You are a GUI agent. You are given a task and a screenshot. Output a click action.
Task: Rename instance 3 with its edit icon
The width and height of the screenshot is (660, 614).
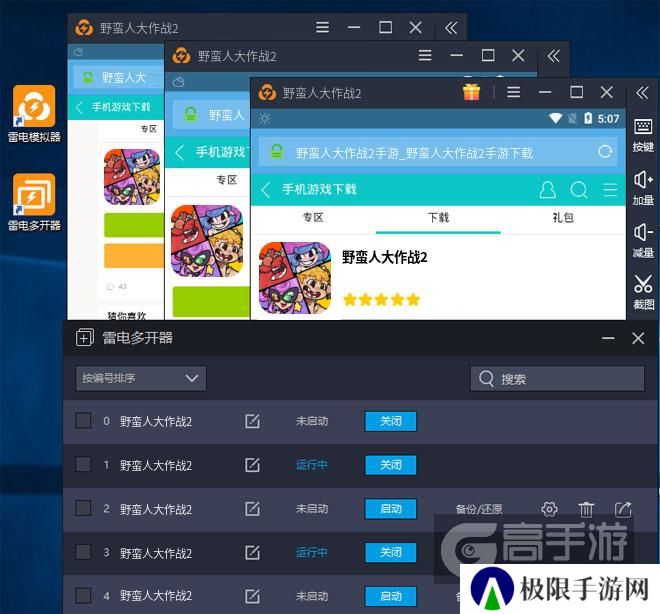252,552
